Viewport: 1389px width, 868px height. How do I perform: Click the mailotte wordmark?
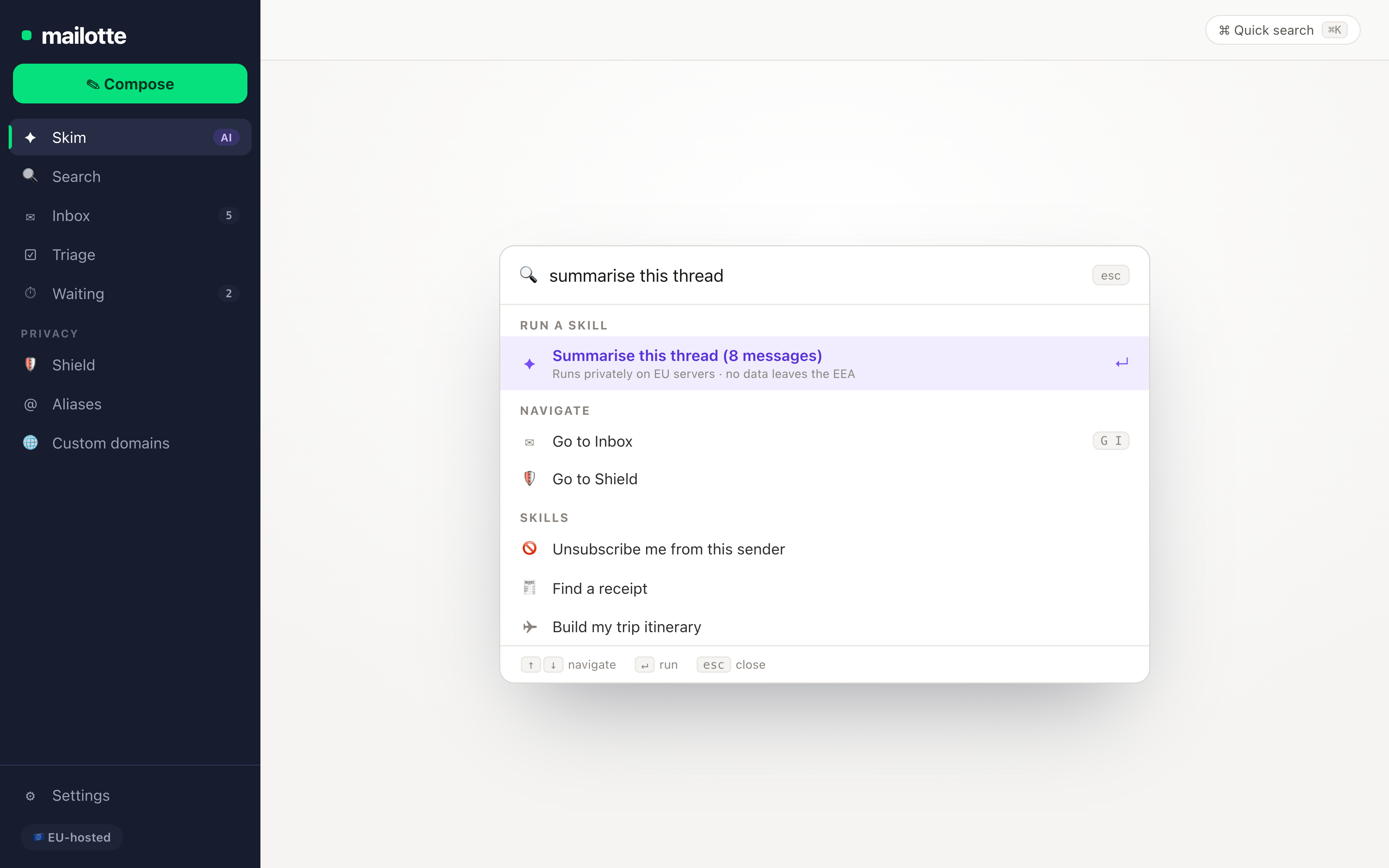tap(84, 35)
